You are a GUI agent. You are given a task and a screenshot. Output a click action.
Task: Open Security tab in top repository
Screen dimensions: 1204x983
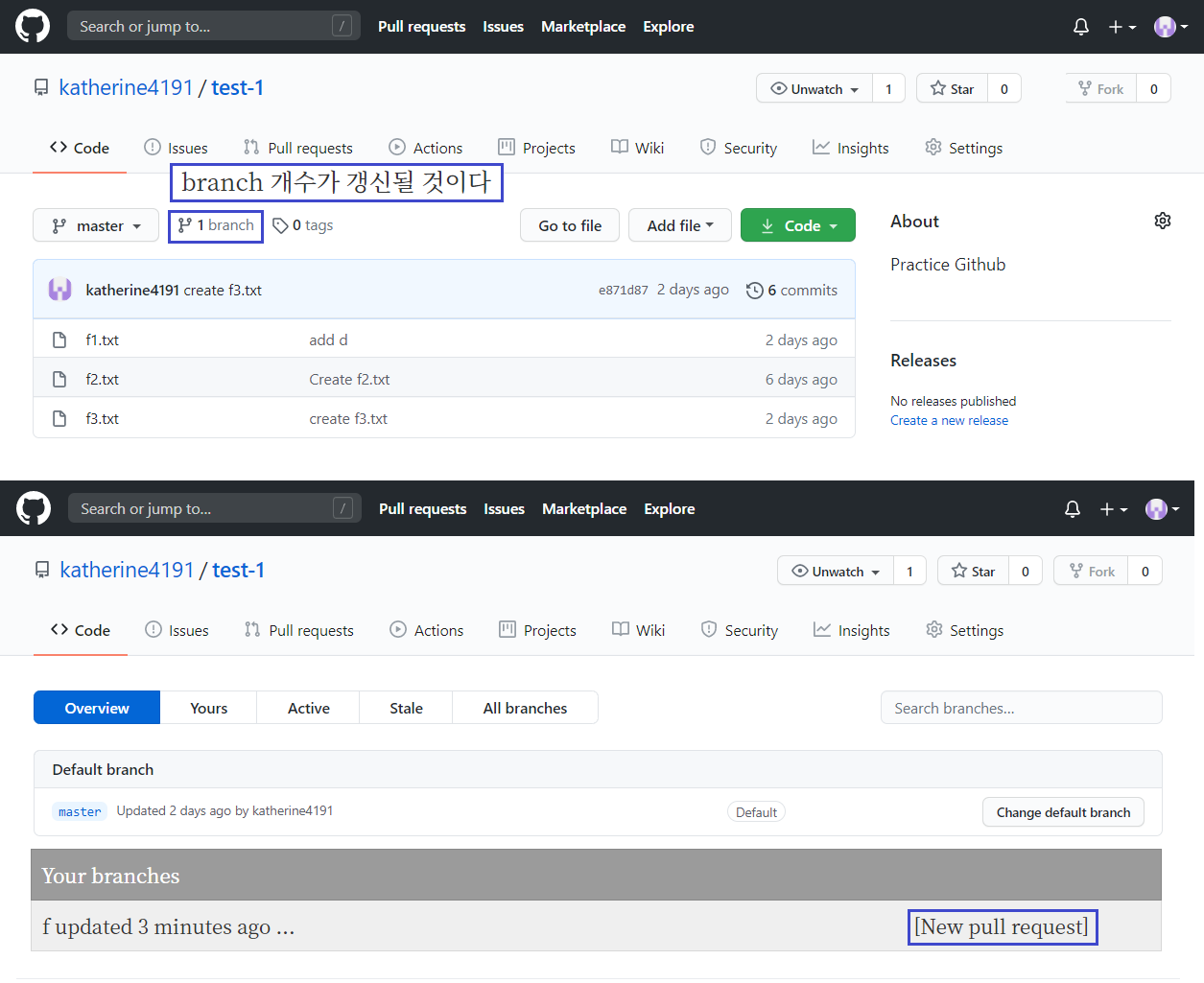(739, 148)
